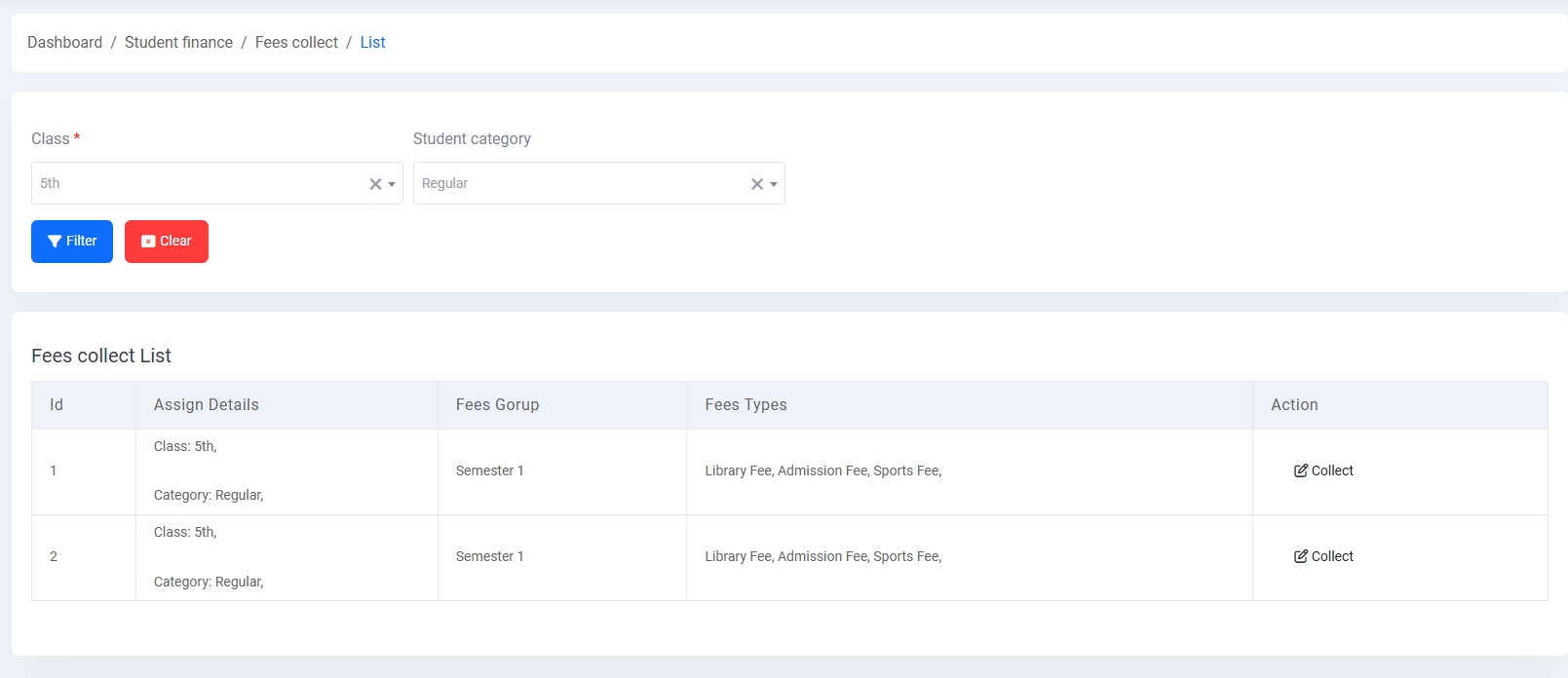Click the Fees Gorup column header
The width and height of the screenshot is (1568, 678).
pyautogui.click(x=497, y=405)
